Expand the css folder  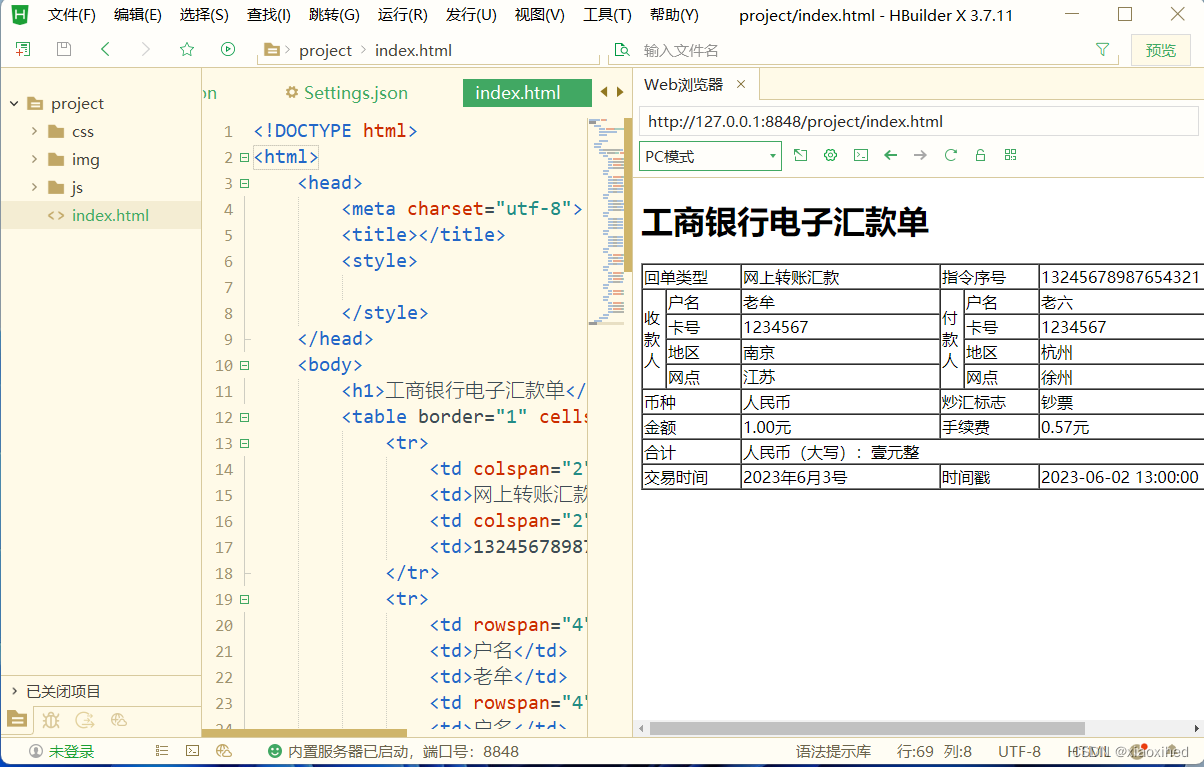[x=34, y=131]
